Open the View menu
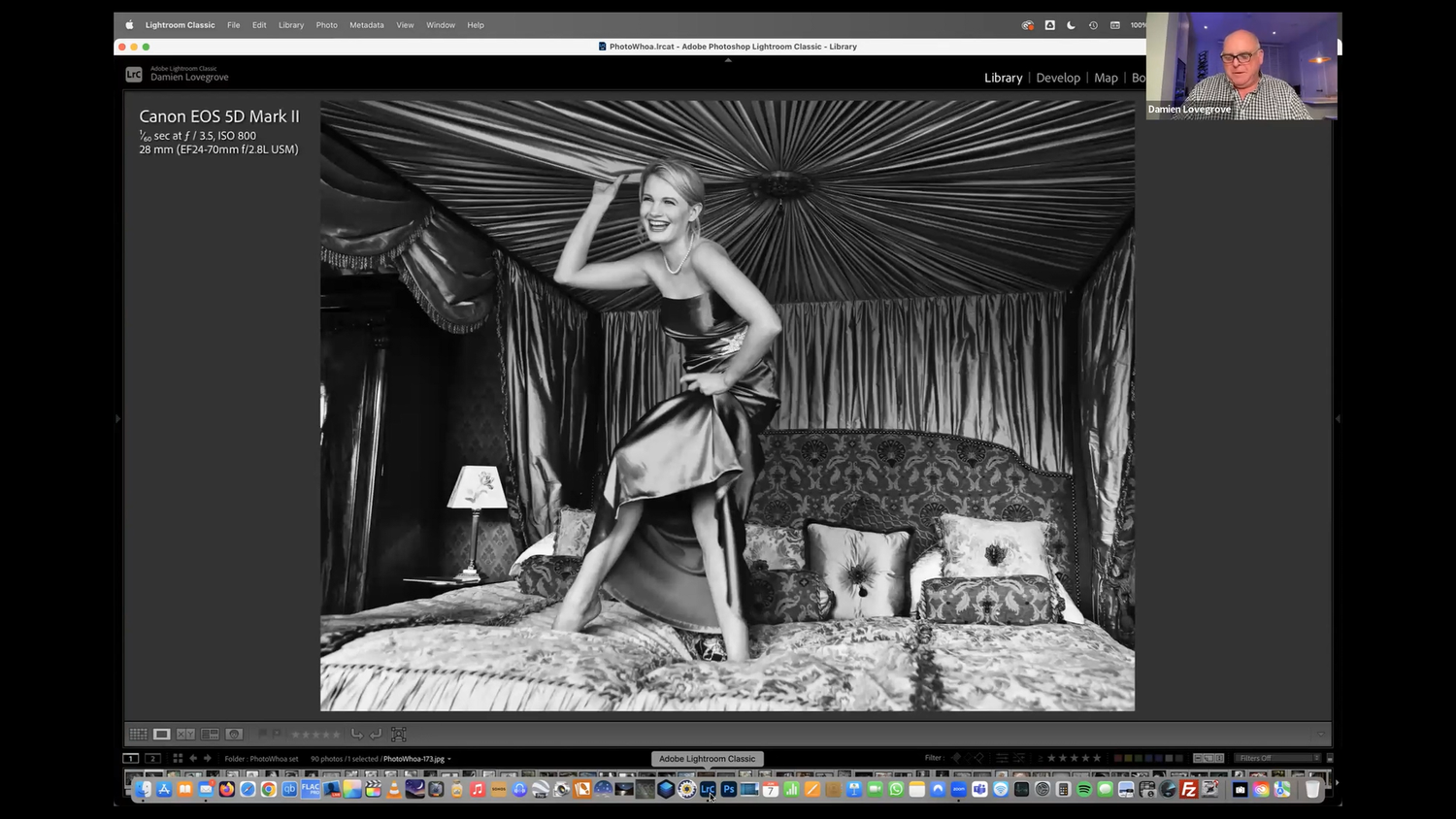The width and height of the screenshot is (1456, 819). coord(405,25)
